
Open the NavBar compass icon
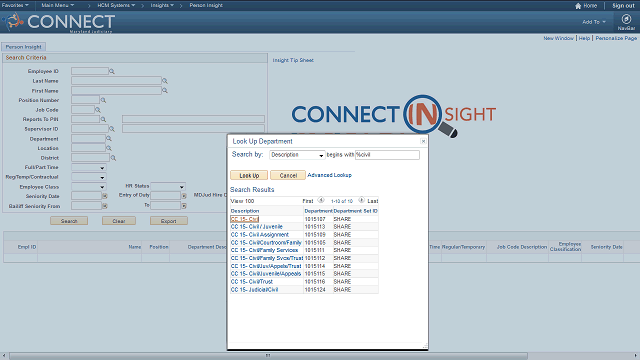click(x=626, y=19)
